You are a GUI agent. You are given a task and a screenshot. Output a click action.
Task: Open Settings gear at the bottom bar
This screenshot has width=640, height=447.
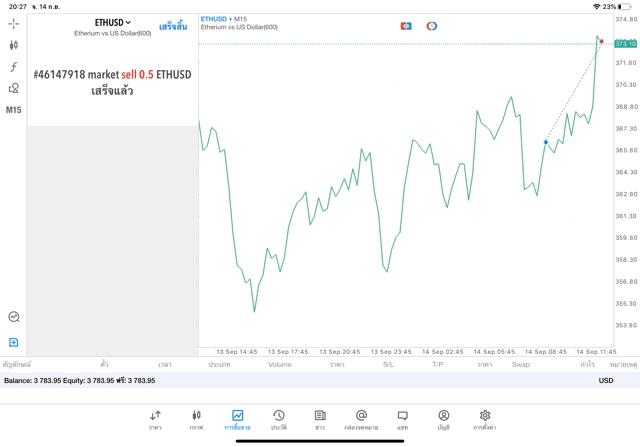click(485, 415)
